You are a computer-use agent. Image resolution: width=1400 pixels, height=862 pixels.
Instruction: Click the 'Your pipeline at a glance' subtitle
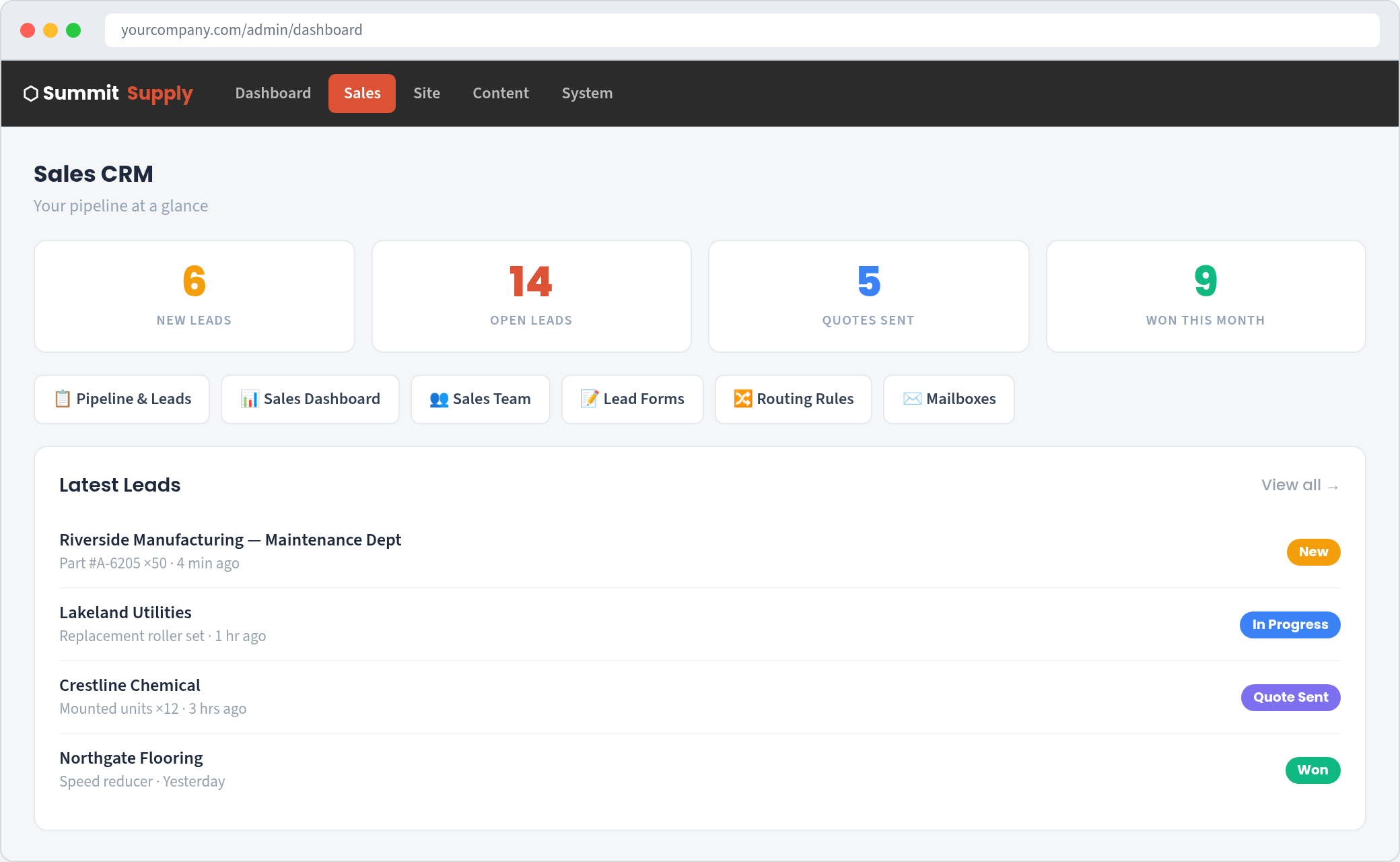point(121,206)
